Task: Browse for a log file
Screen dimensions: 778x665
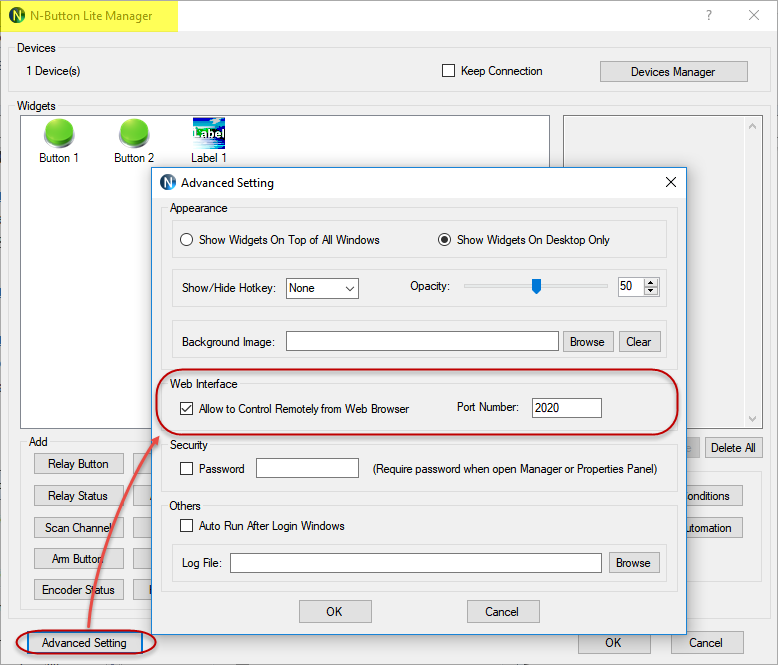Action: click(x=634, y=563)
